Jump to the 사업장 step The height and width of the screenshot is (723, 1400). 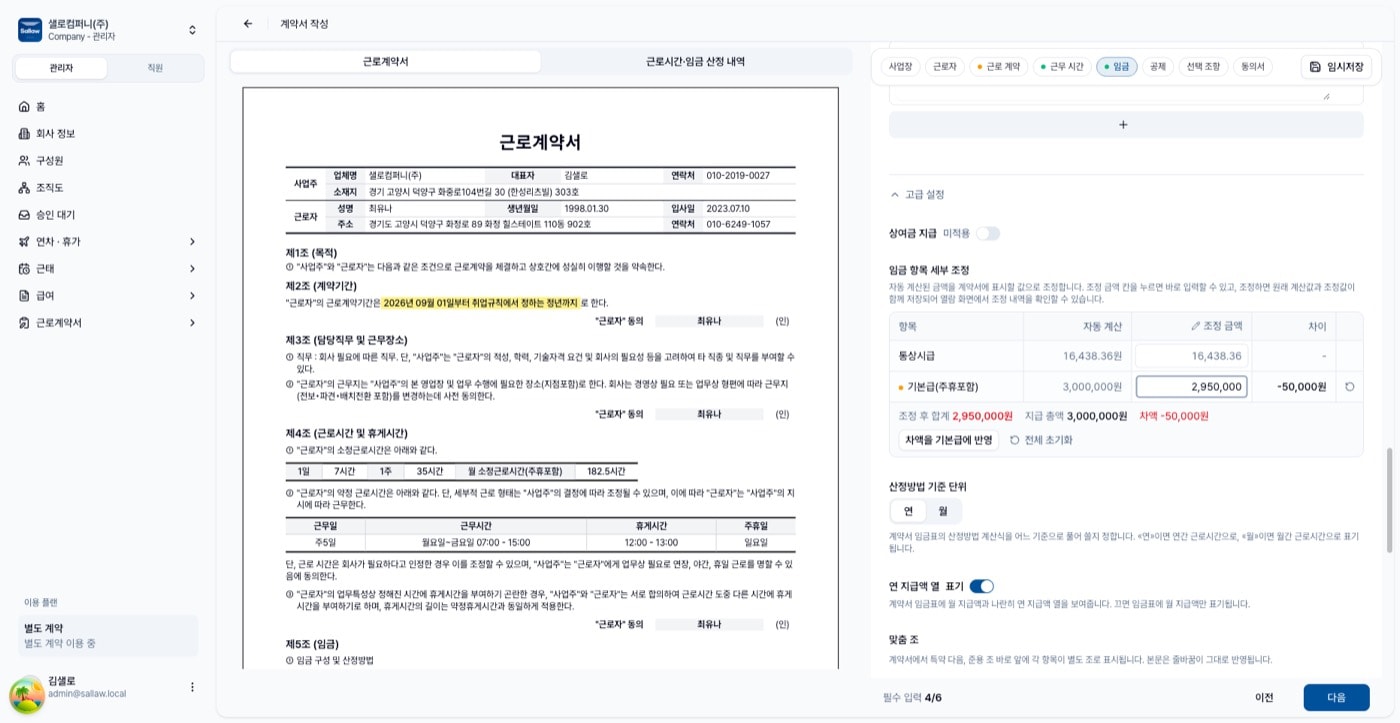[x=900, y=67]
